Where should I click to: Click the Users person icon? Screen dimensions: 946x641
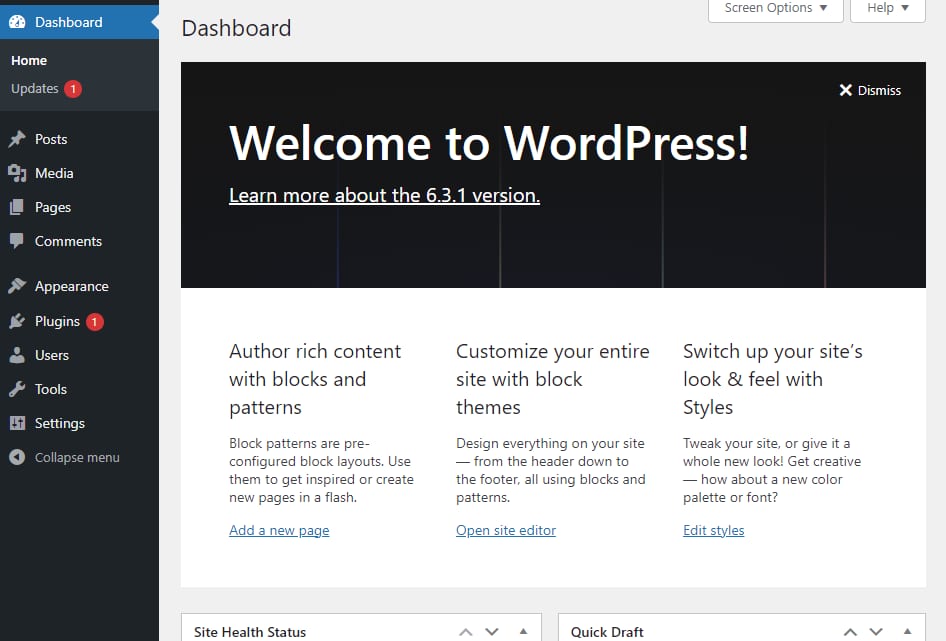tap(17, 355)
